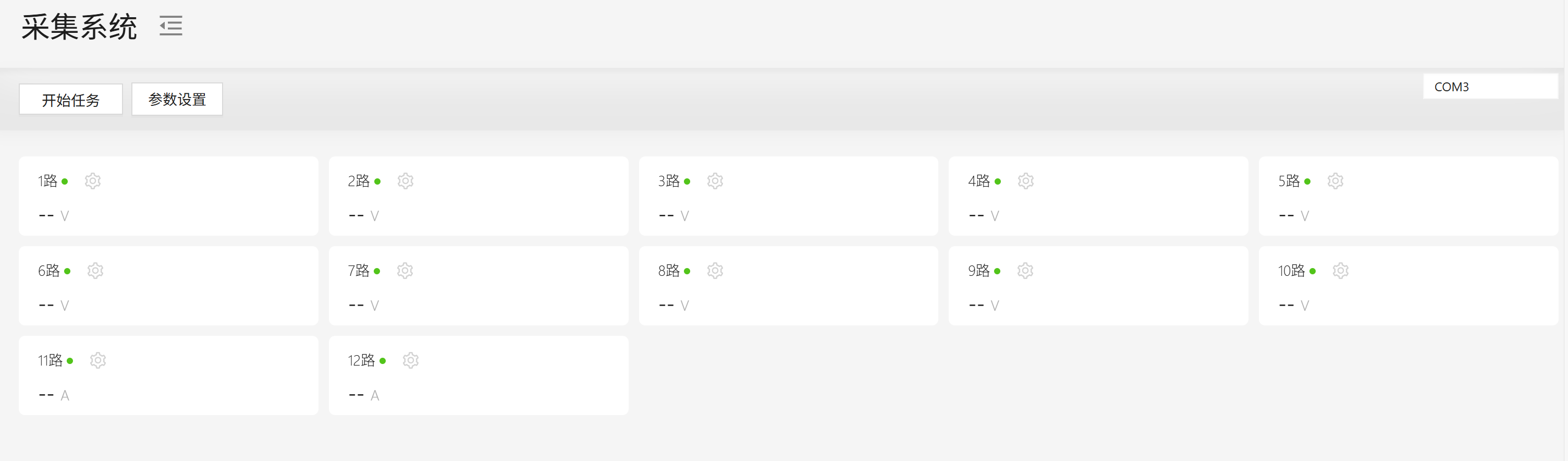Open settings gear for channel 10路
This screenshot has height=461, width=1568.
coord(1341,270)
